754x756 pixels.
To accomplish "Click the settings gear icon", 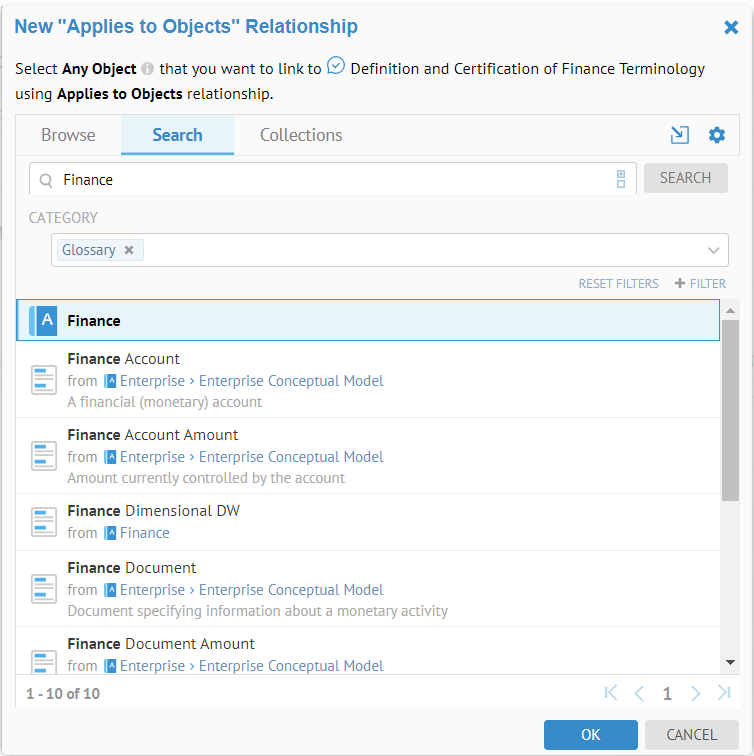I will 716,135.
